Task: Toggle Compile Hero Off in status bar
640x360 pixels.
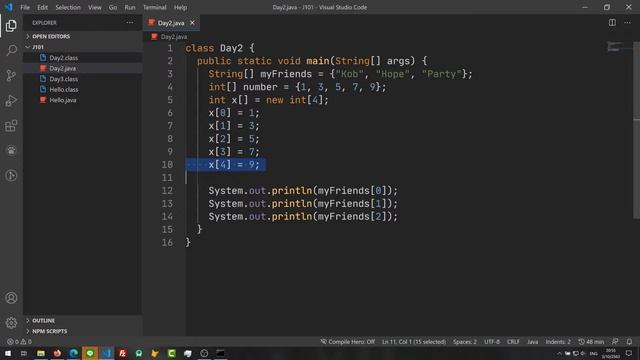Action: point(347,342)
